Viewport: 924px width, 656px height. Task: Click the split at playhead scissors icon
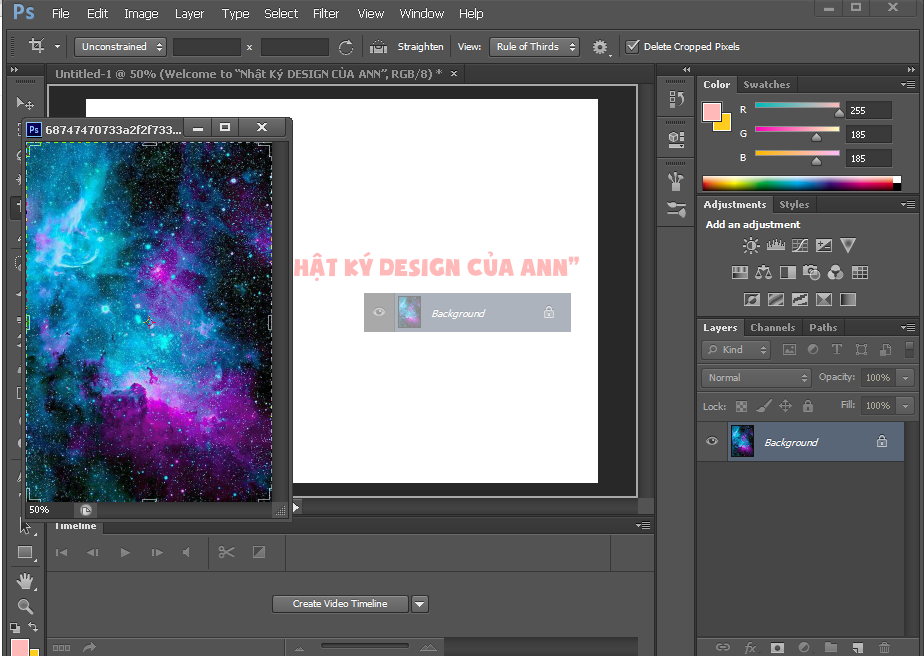point(226,552)
